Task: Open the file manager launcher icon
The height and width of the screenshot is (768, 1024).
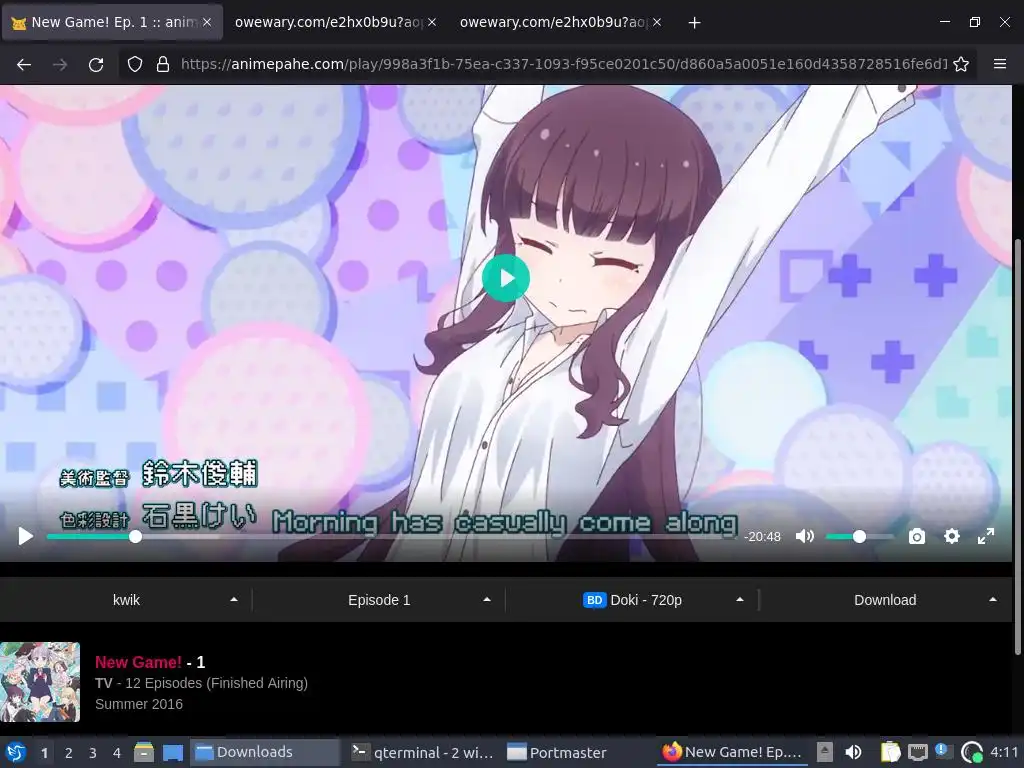Action: coord(144,752)
